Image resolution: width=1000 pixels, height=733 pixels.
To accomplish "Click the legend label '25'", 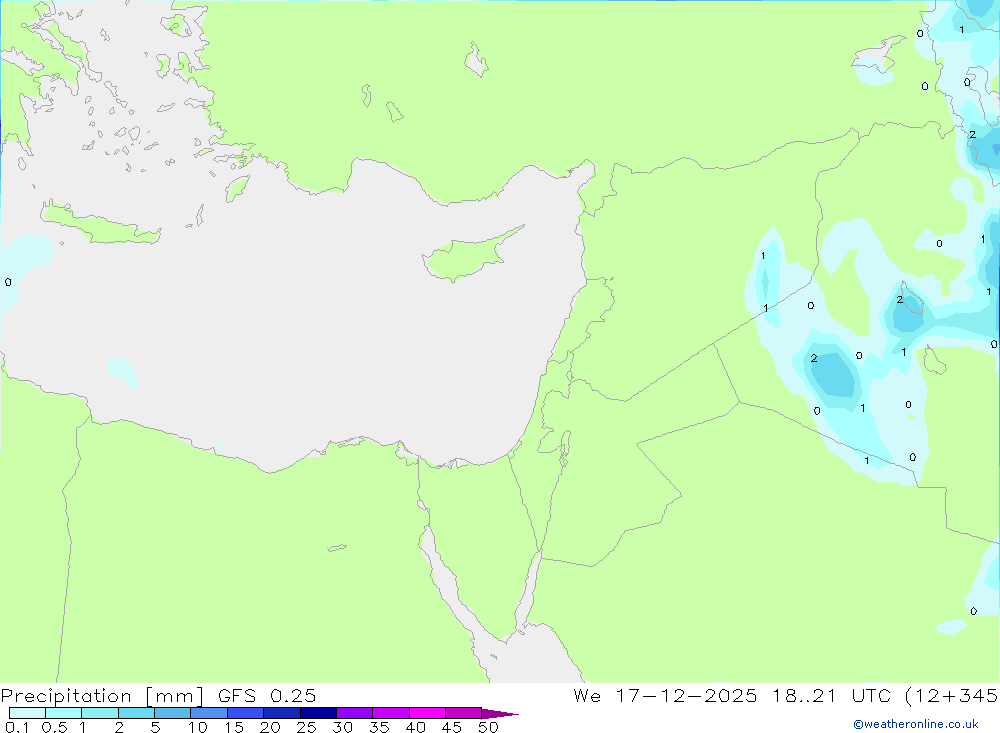I will click(x=307, y=727).
